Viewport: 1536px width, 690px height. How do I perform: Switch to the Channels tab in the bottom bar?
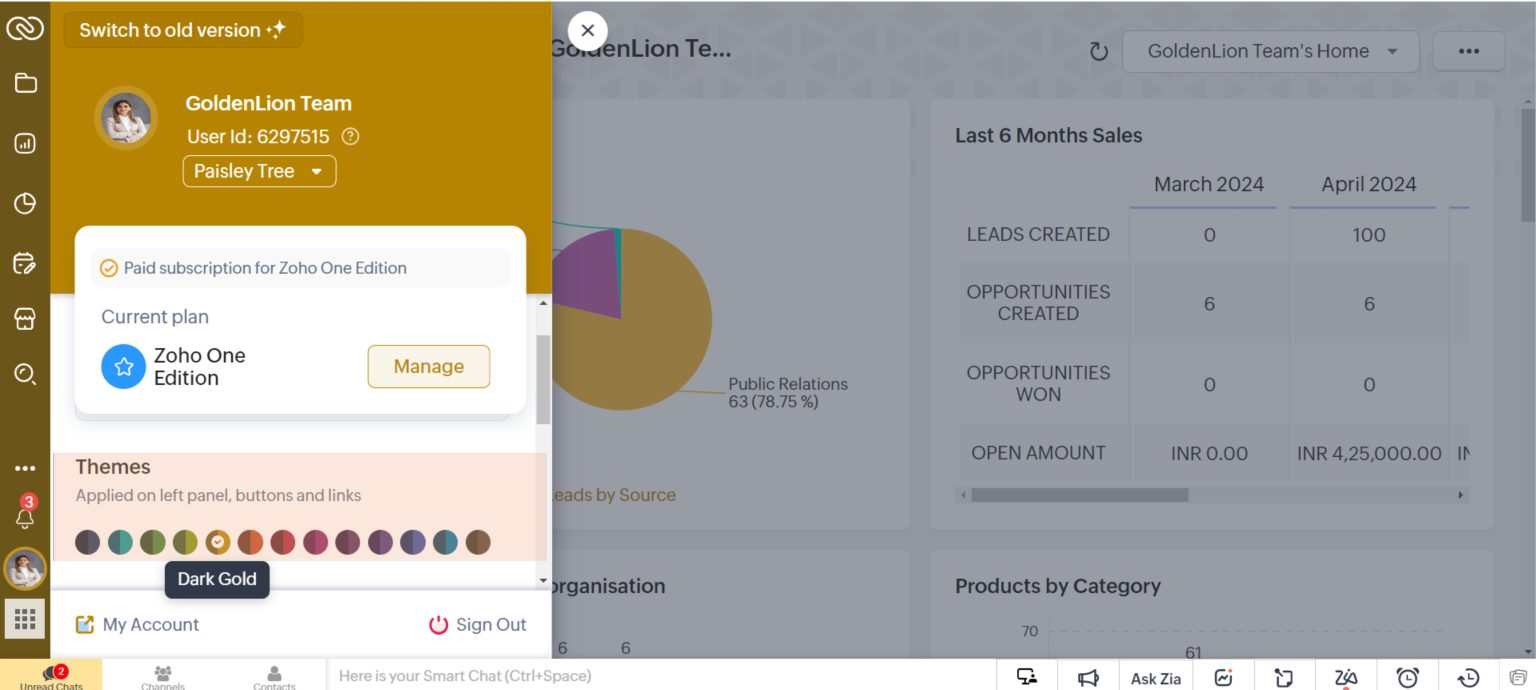[x=163, y=676]
